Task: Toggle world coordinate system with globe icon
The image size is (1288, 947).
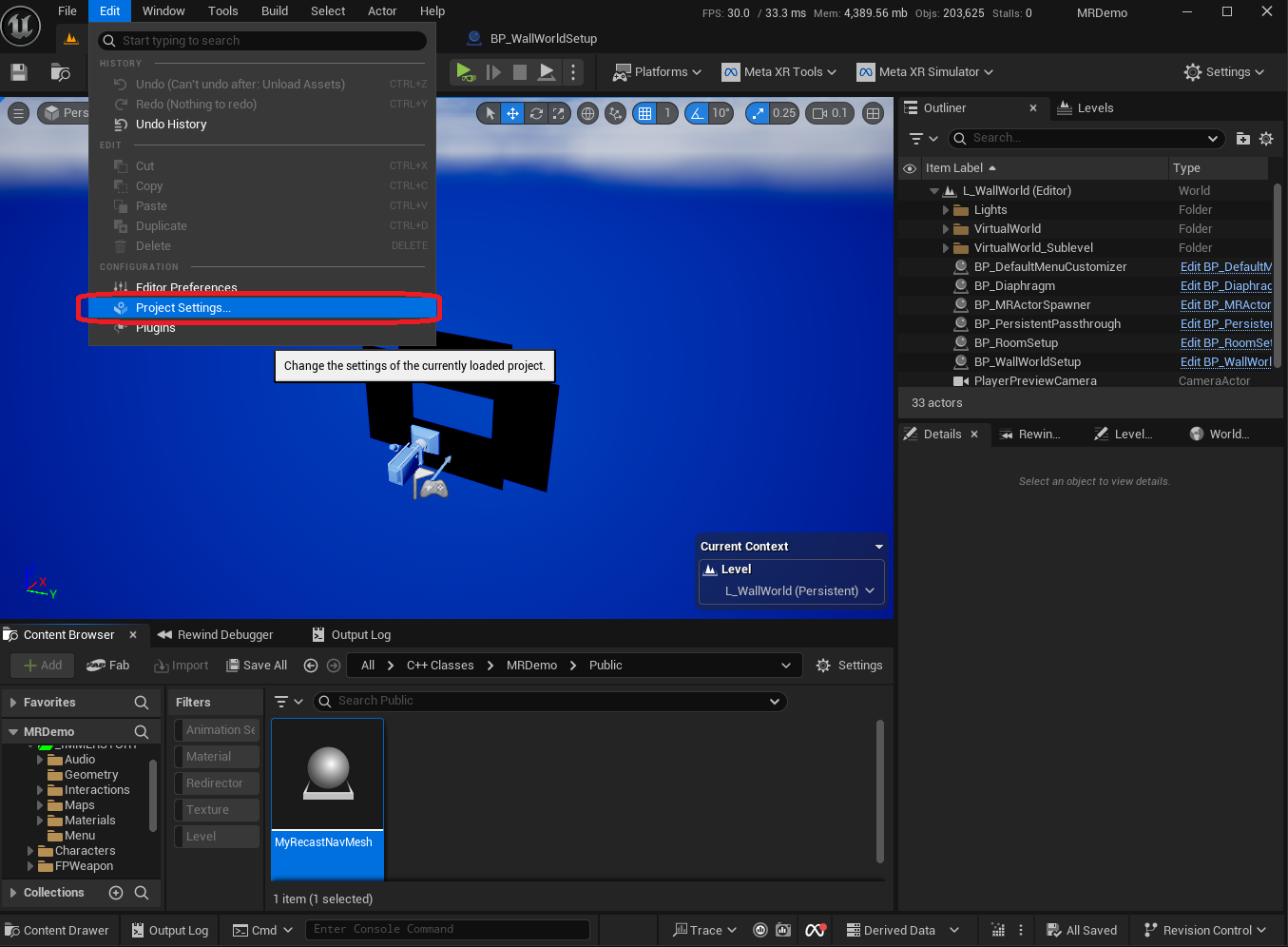Action: 587,113
